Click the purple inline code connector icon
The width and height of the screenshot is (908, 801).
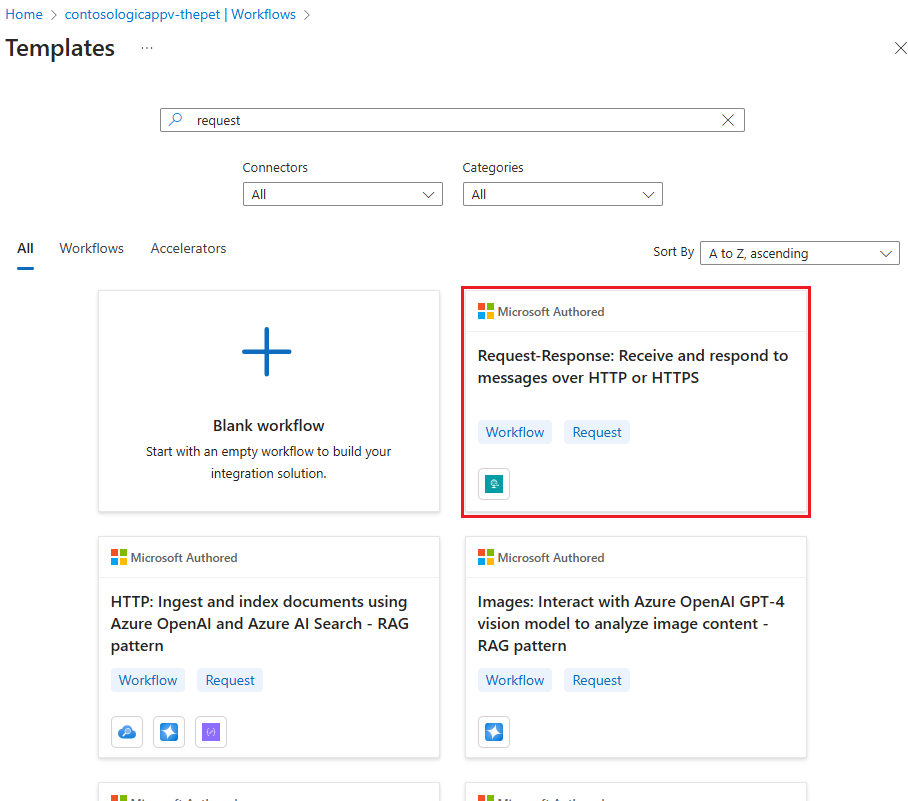(x=210, y=731)
